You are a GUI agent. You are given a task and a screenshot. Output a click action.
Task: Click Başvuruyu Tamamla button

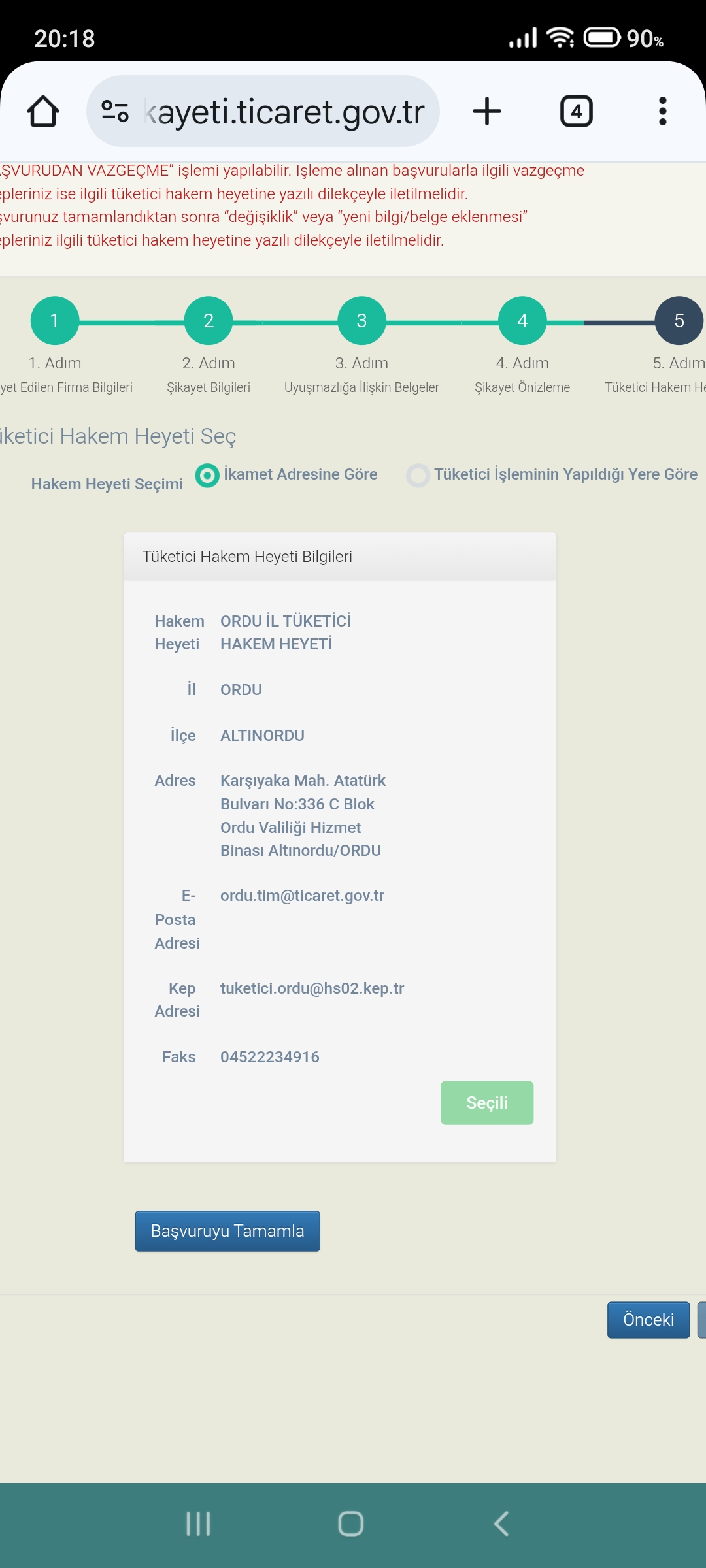click(227, 1231)
